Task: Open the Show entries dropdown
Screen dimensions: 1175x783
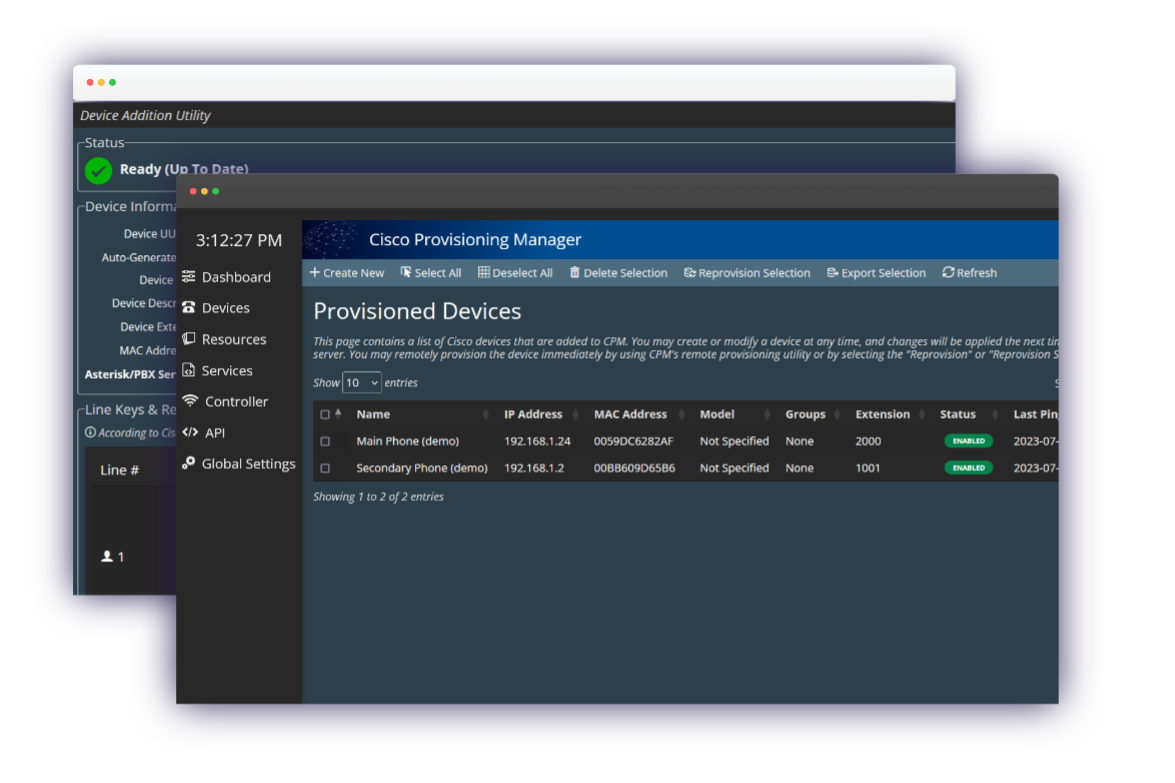Action: [361, 382]
